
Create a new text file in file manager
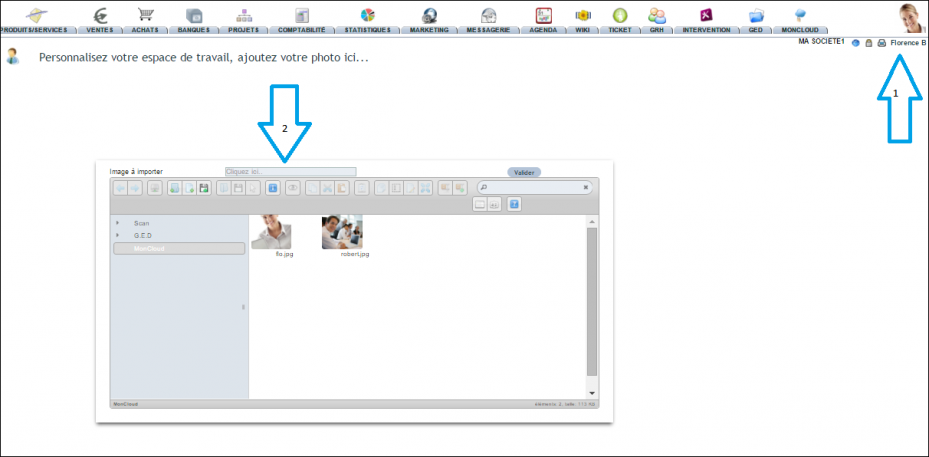coord(188,188)
